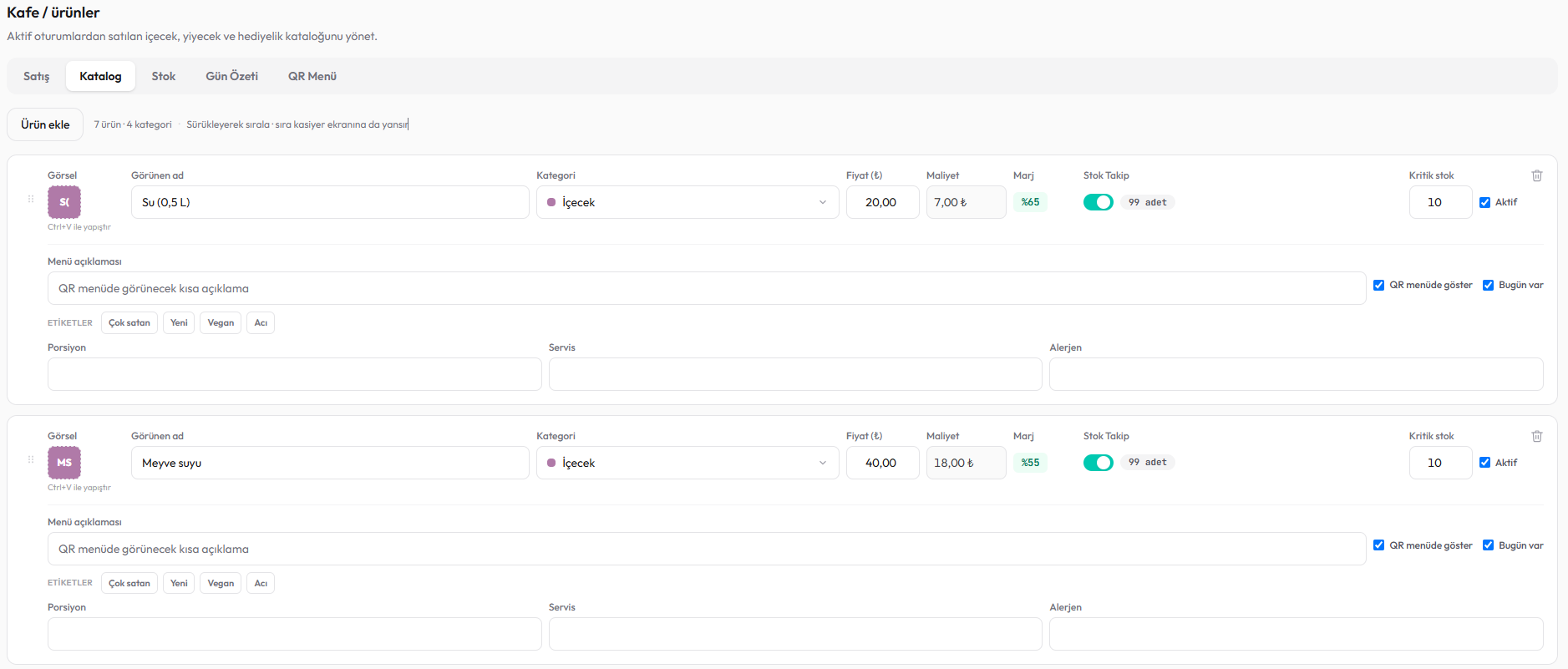Click the 18,00 ₺ cost field
Image resolution: width=1568 pixels, height=669 pixels.
point(967,463)
